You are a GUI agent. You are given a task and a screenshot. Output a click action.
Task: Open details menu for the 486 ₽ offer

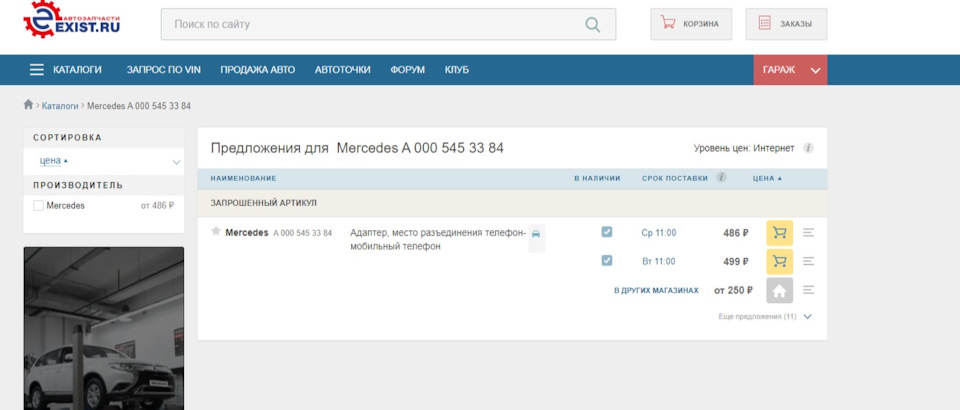point(808,233)
